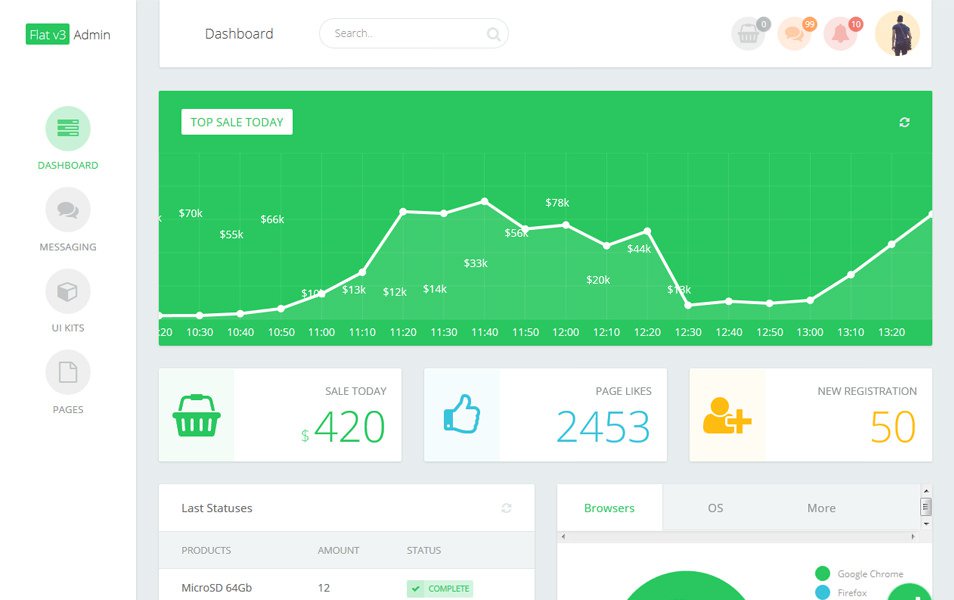Viewport: 954px width, 600px height.
Task: Click the green basket icon on Sale Today card
Action: pos(197,416)
